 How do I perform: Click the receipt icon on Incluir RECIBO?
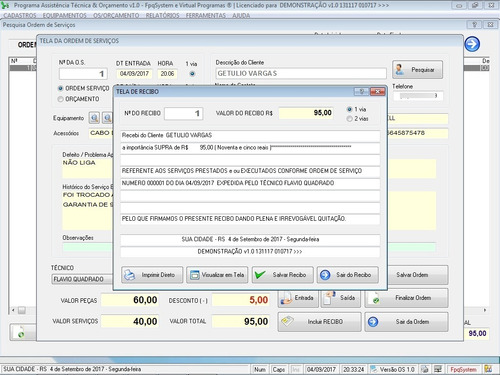tap(287, 321)
